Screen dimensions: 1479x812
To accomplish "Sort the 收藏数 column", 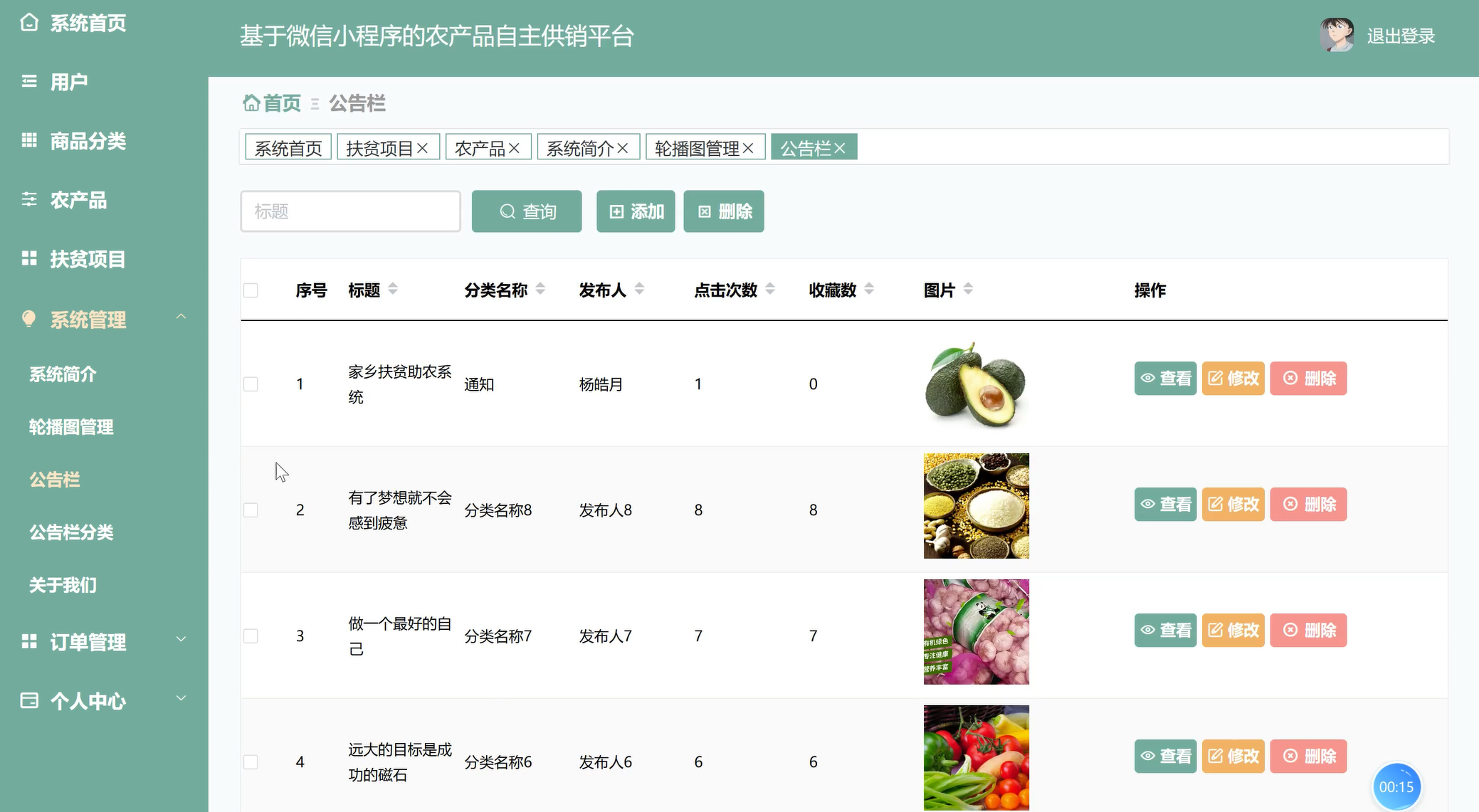I will 869,289.
